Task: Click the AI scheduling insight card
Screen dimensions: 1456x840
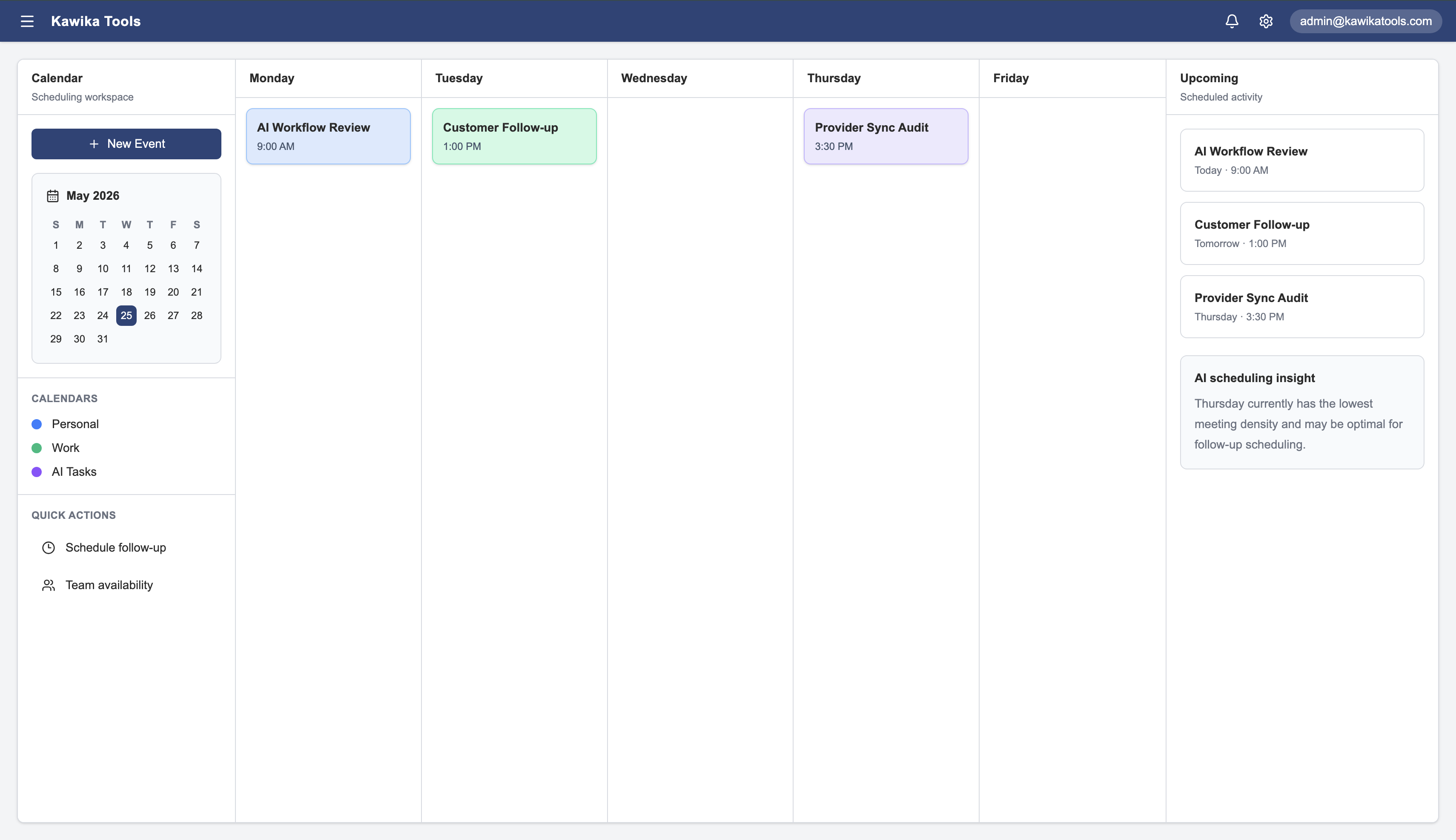Action: pyautogui.click(x=1302, y=412)
